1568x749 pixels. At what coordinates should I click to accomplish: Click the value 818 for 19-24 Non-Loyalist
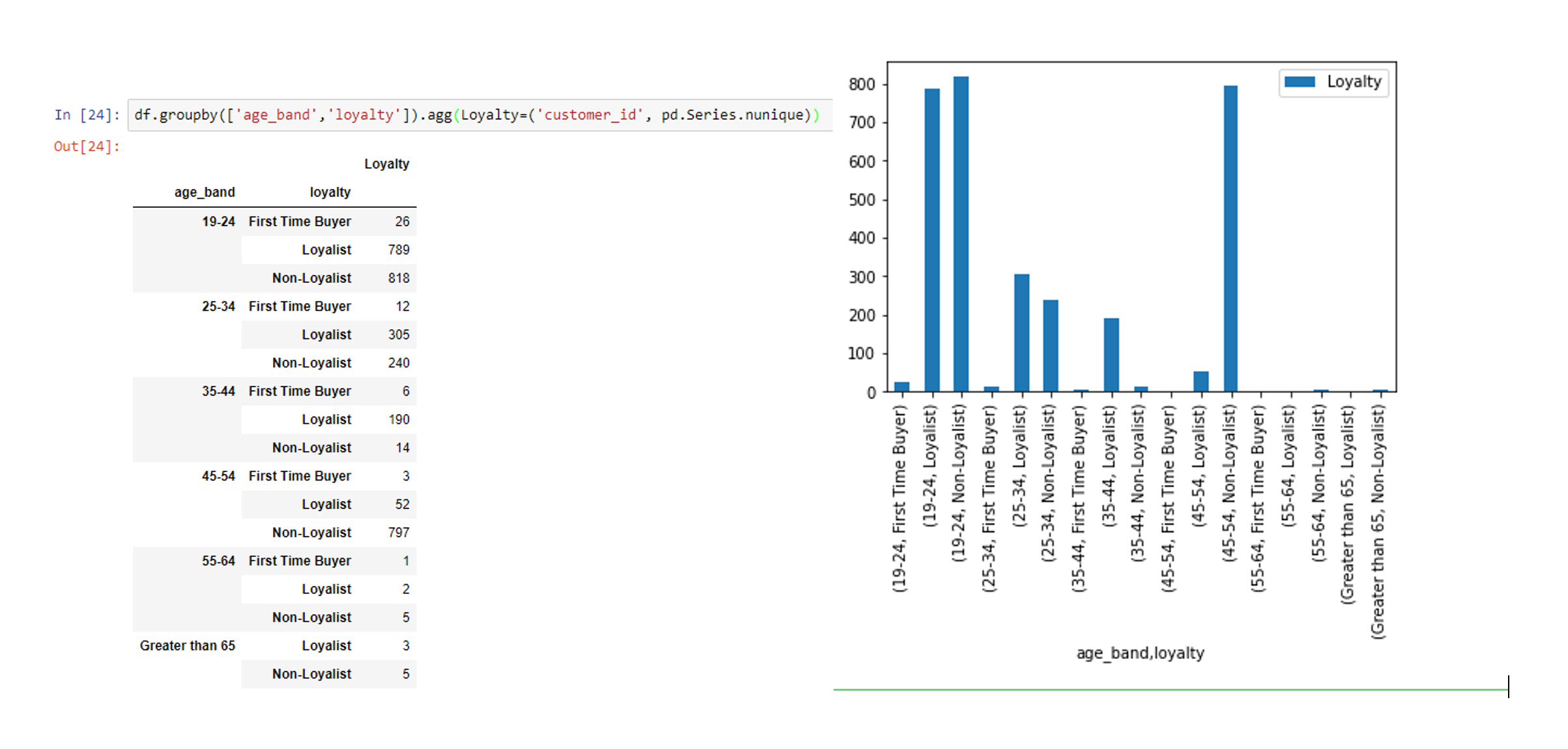pos(398,278)
